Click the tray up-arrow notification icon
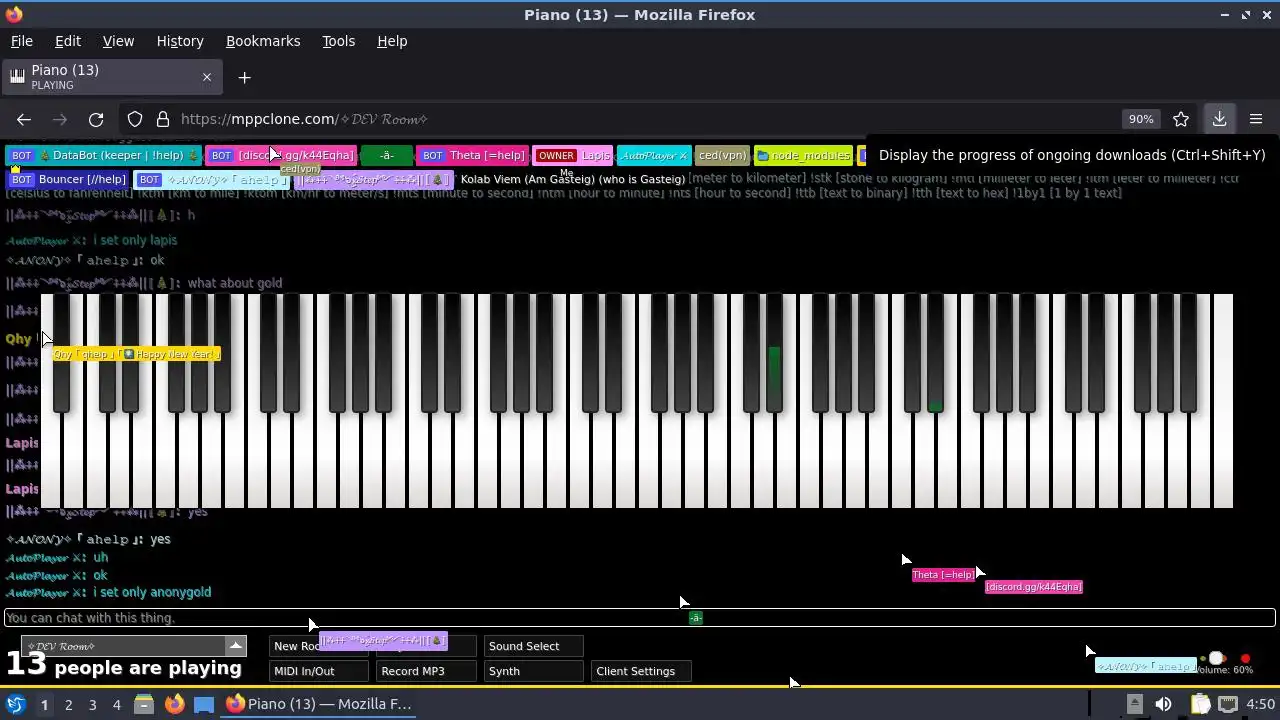 (x=1134, y=704)
